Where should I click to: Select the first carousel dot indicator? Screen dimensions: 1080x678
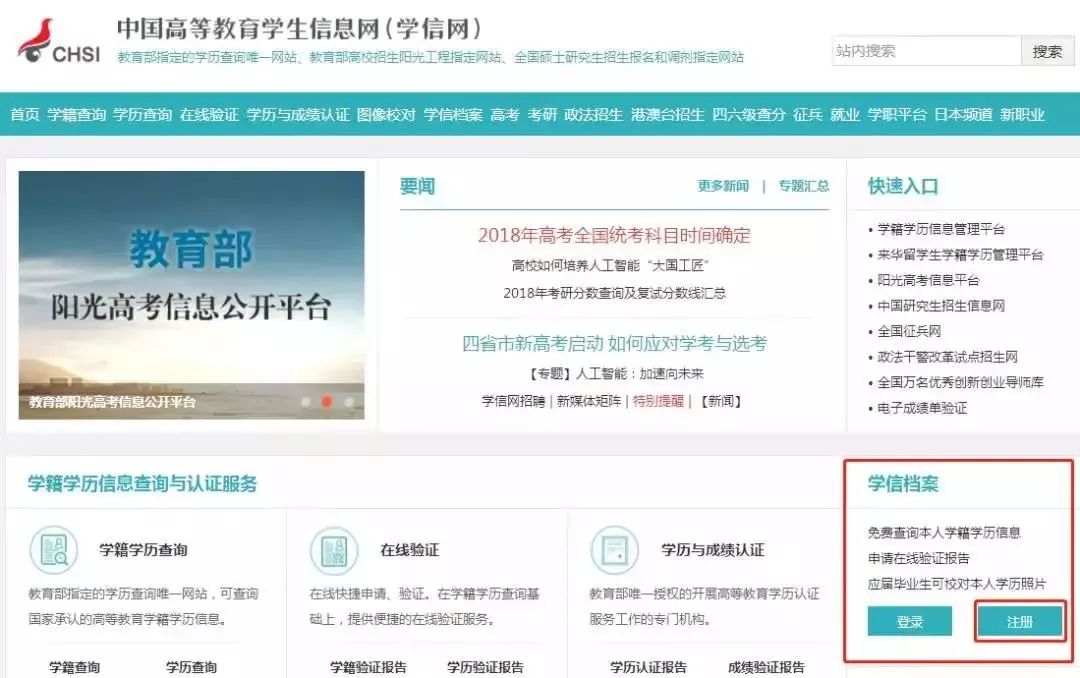coord(306,402)
